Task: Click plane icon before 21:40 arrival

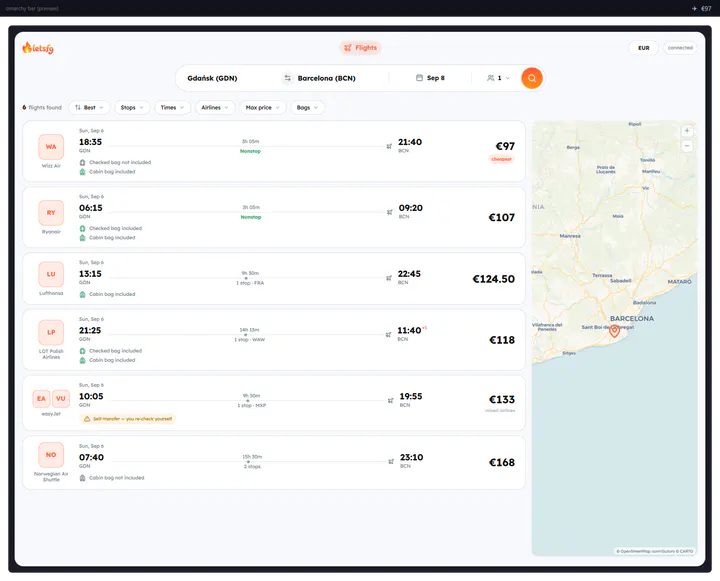Action: click(x=389, y=147)
